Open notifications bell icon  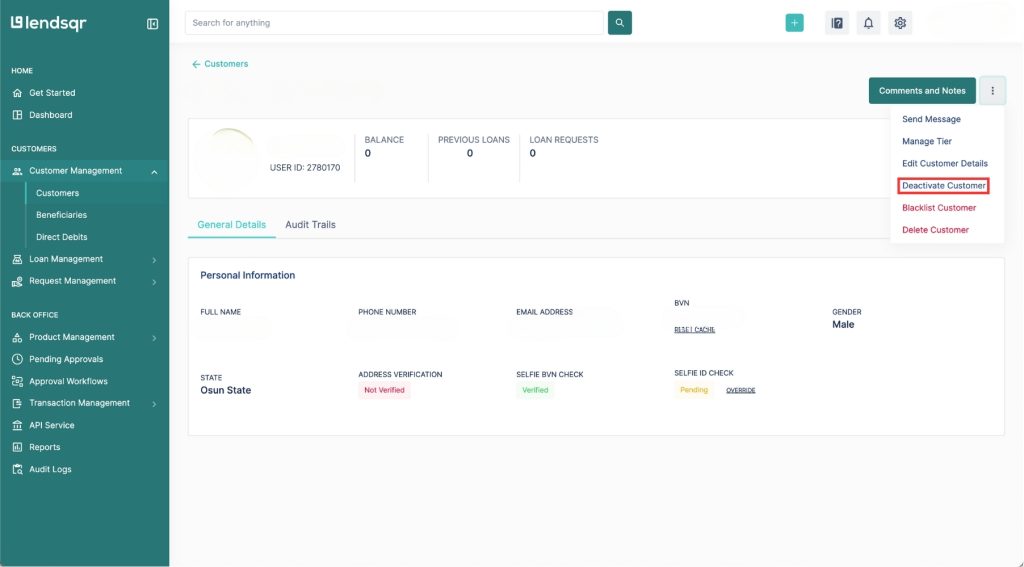pyautogui.click(x=868, y=23)
